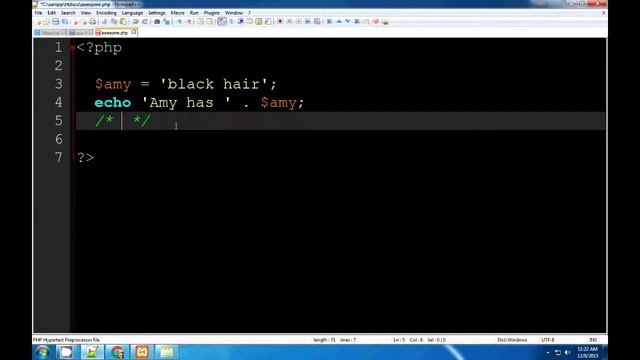Image resolution: width=640 pixels, height=360 pixels.
Task: Click the closing */ comment marker on line 5
Action: pyautogui.click(x=141, y=120)
